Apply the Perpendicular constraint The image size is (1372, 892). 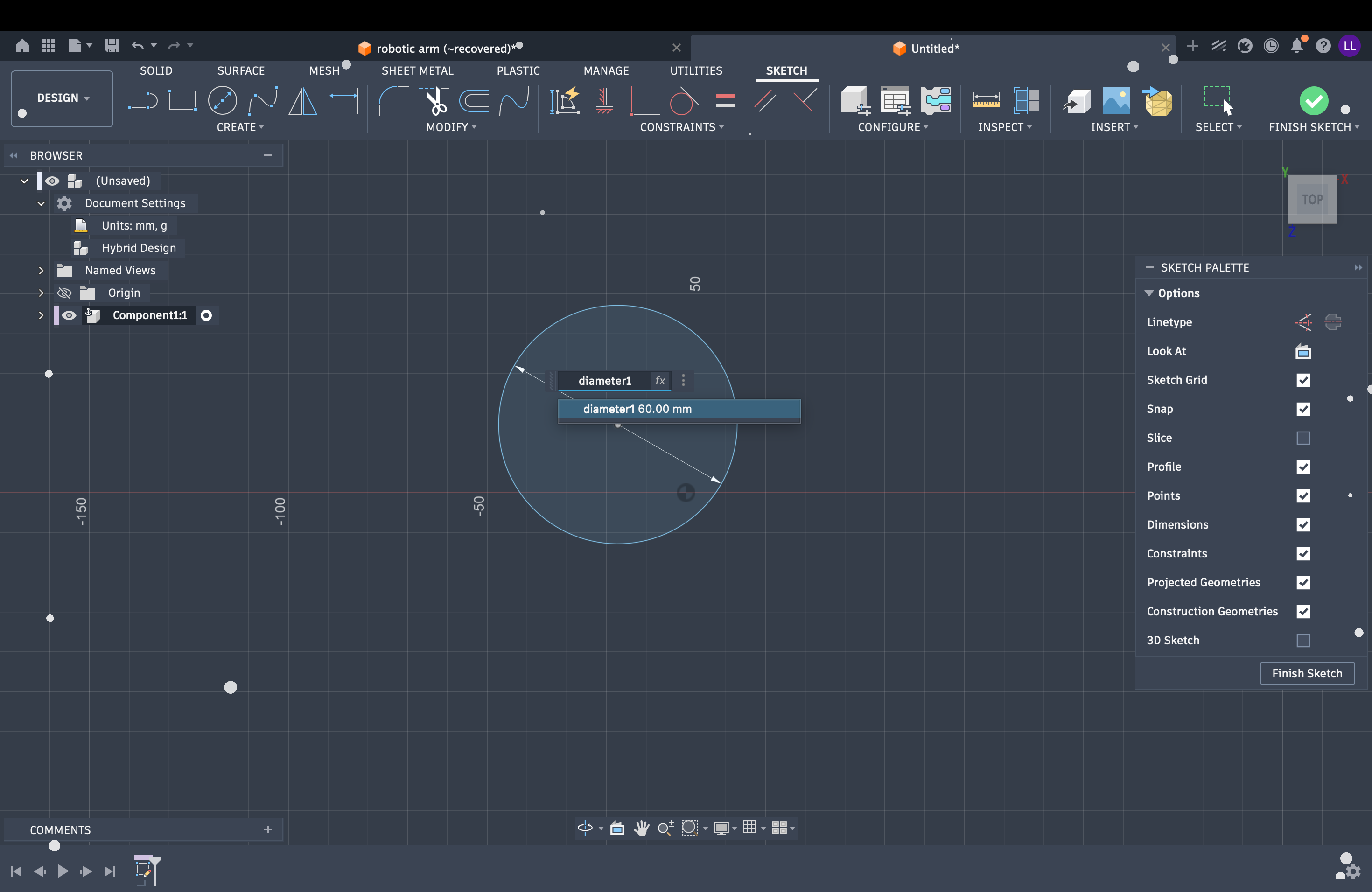click(805, 101)
